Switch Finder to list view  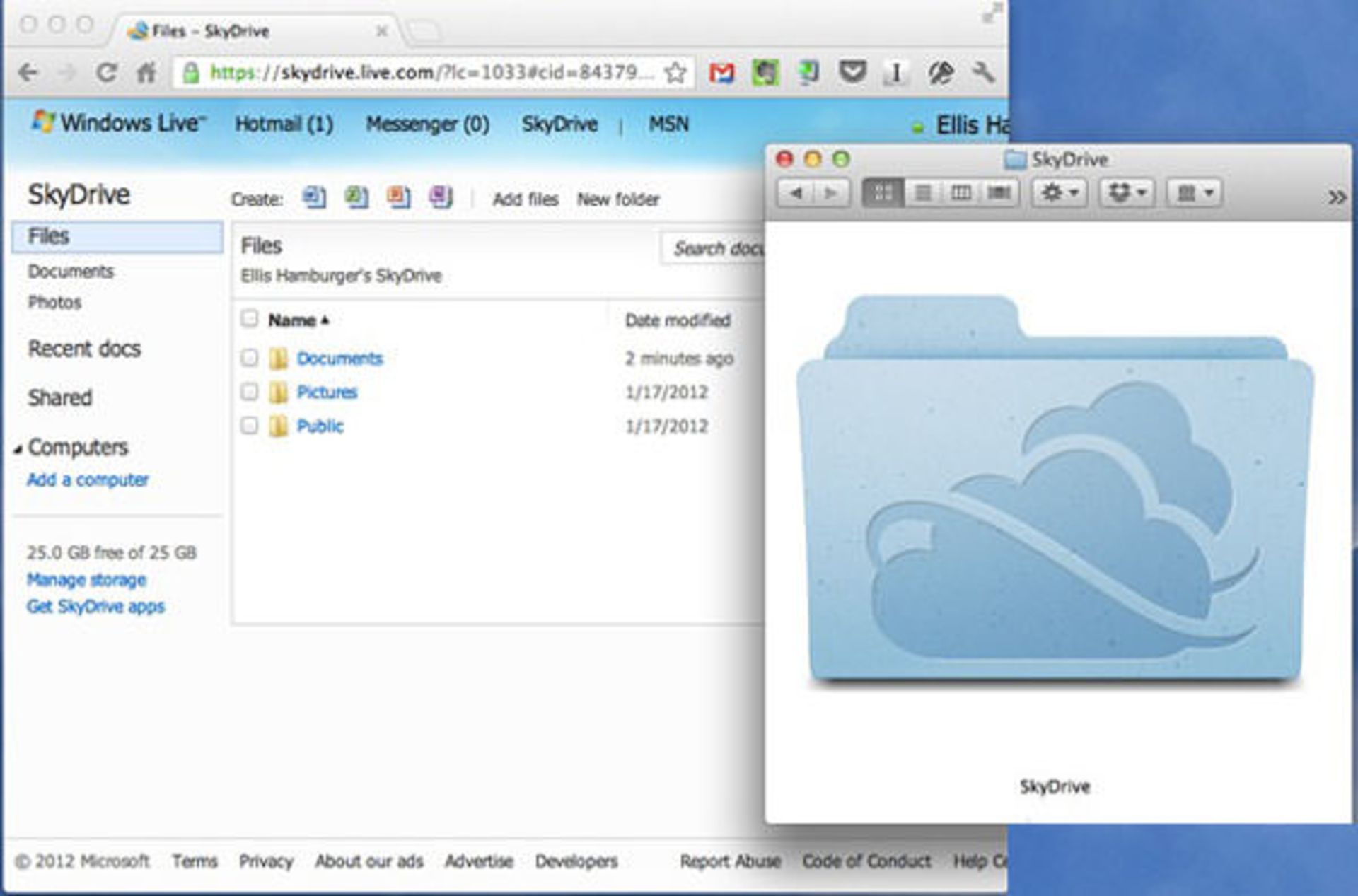(x=922, y=192)
